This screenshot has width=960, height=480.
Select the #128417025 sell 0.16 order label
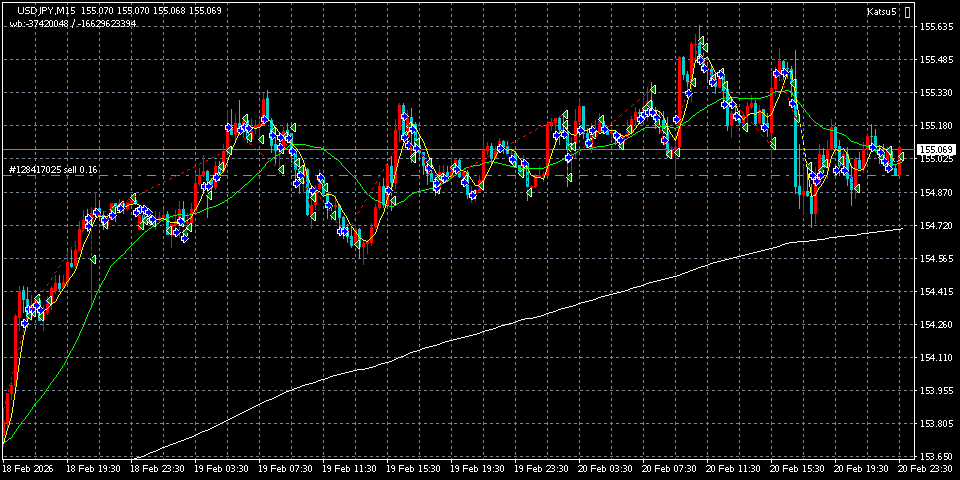pyautogui.click(x=53, y=170)
